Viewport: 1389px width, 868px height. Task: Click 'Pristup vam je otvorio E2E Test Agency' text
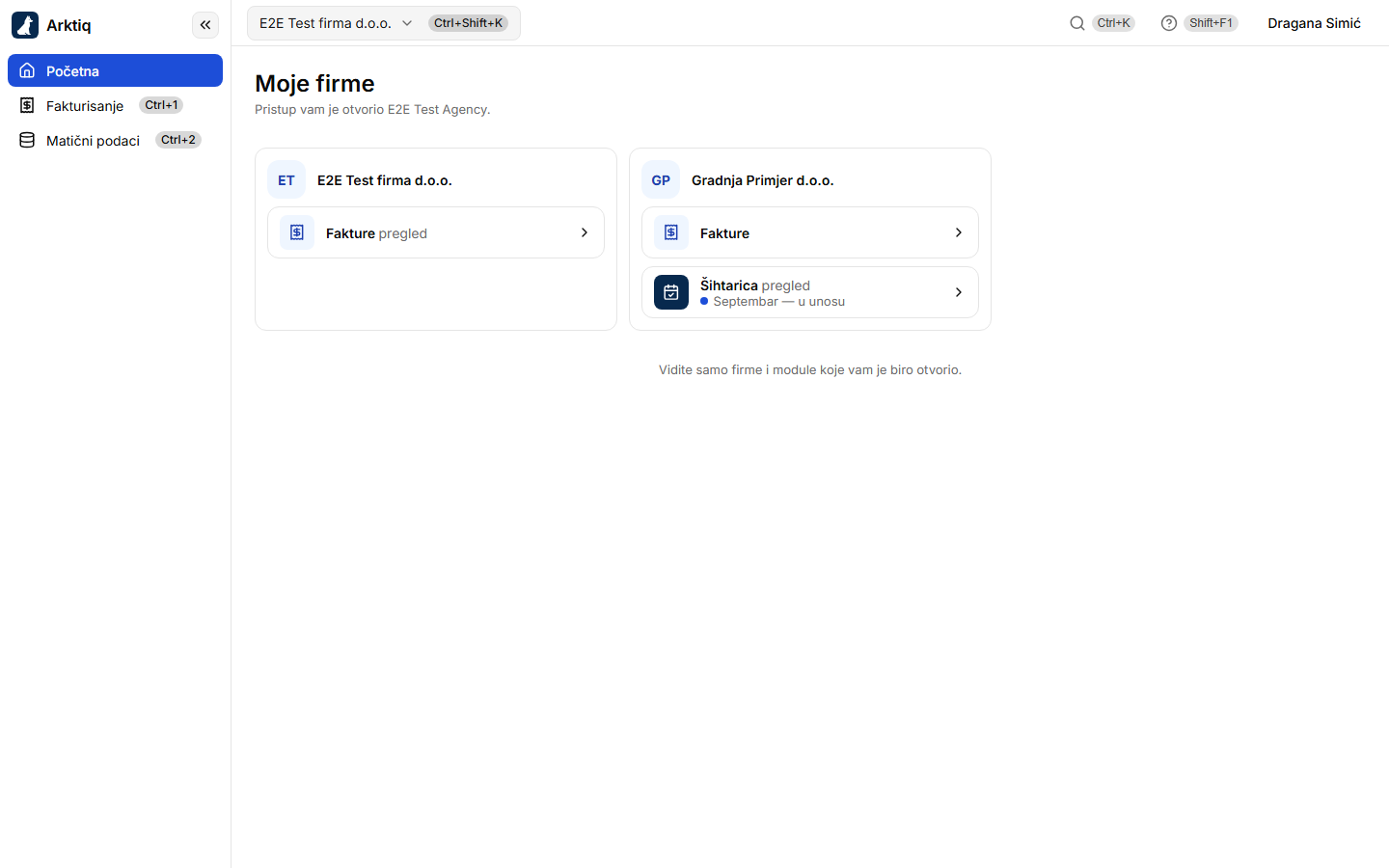[x=372, y=109]
